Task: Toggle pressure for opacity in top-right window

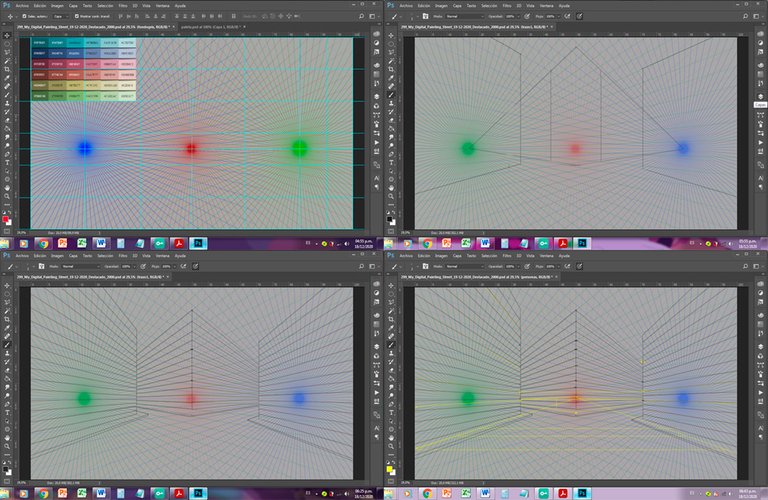Action: (527, 16)
